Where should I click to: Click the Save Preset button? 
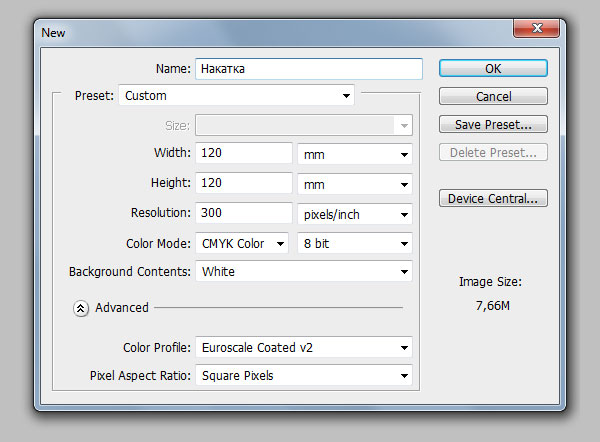pos(493,125)
